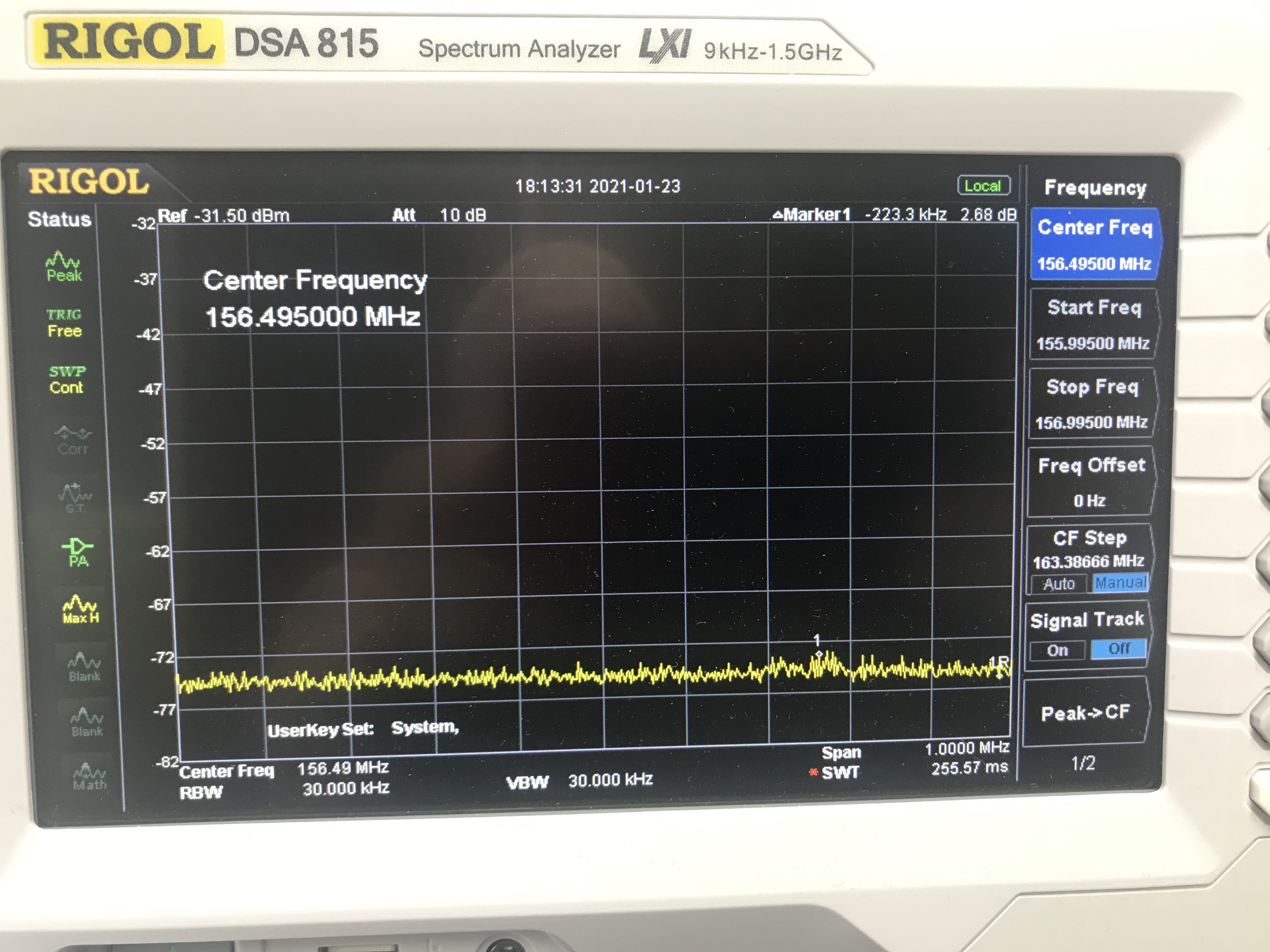
Task: Select the VBW 30.000 kHz readout
Action: [x=579, y=780]
